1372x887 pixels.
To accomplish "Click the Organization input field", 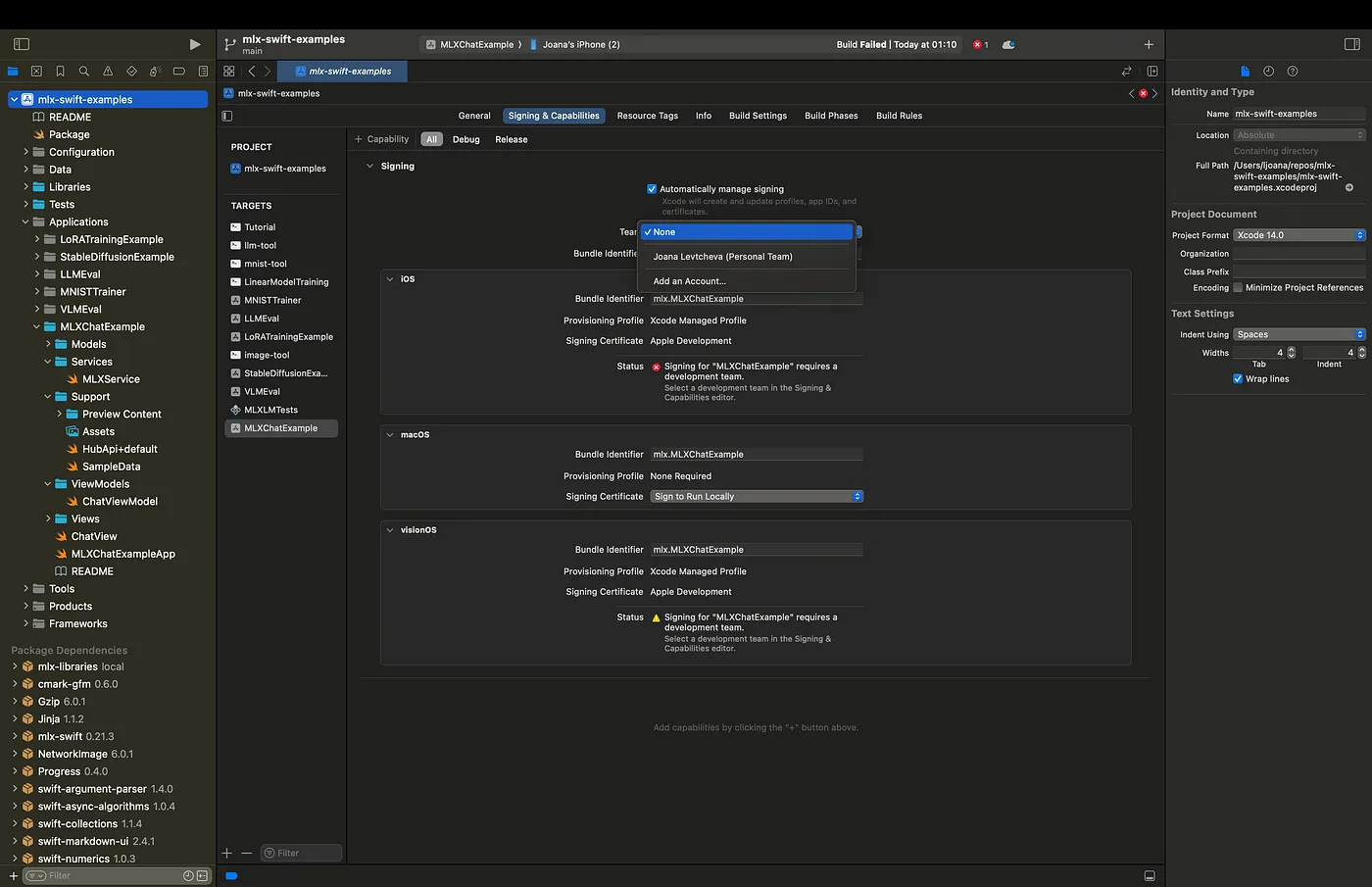I will point(1298,254).
